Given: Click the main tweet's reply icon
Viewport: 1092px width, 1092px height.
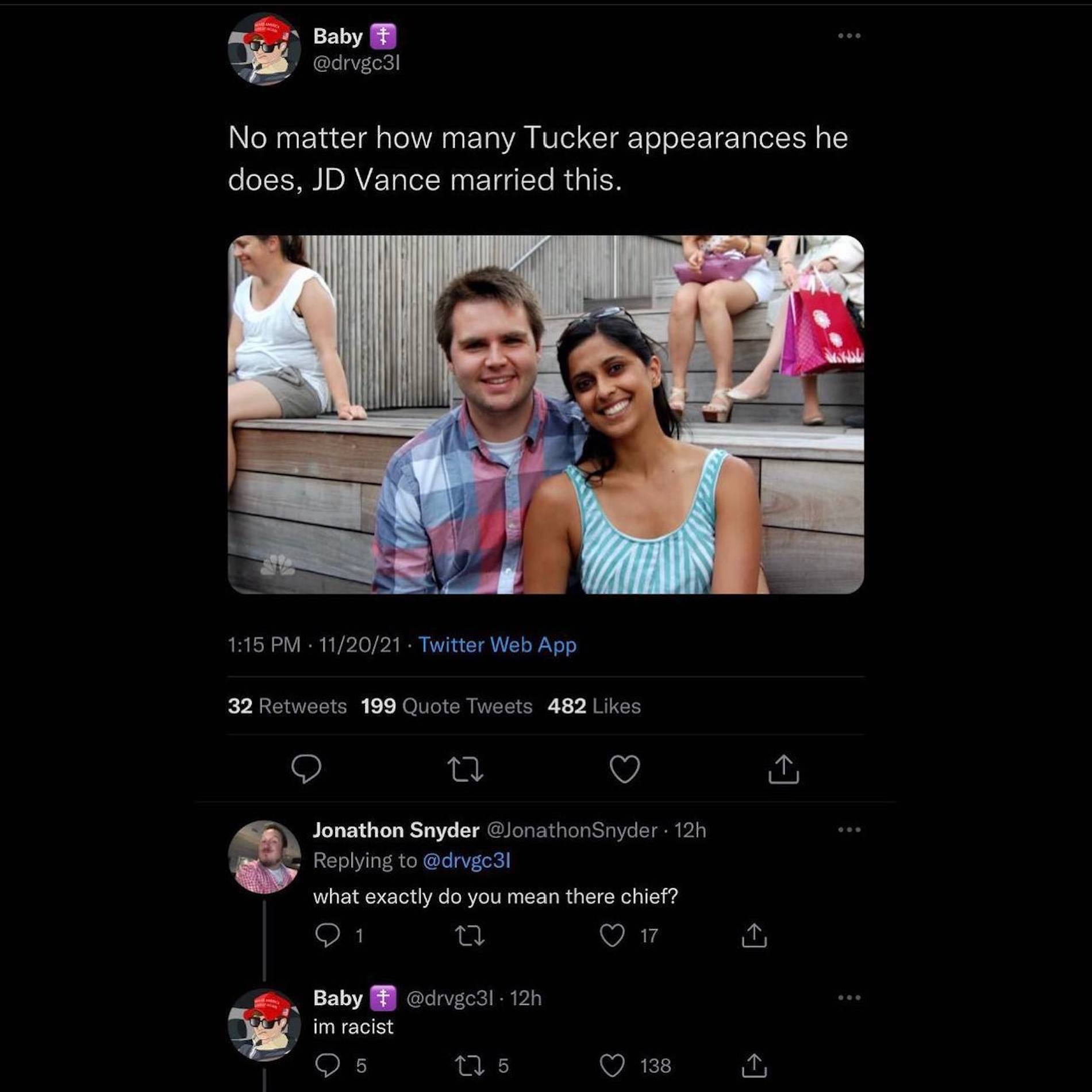Looking at the screenshot, I should tap(306, 769).
